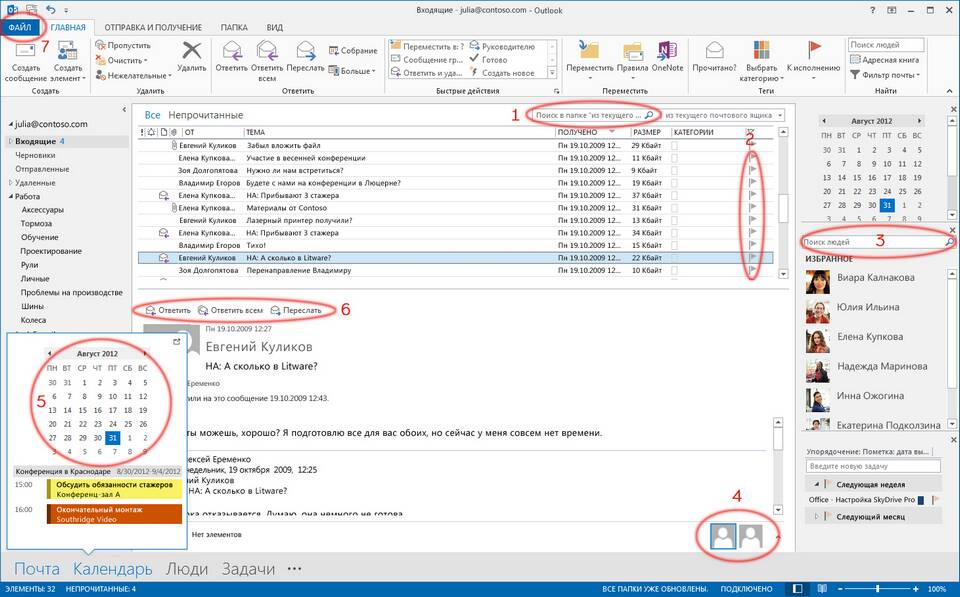Switch to the ВИД tab
The width and height of the screenshot is (960, 597).
pyautogui.click(x=275, y=28)
